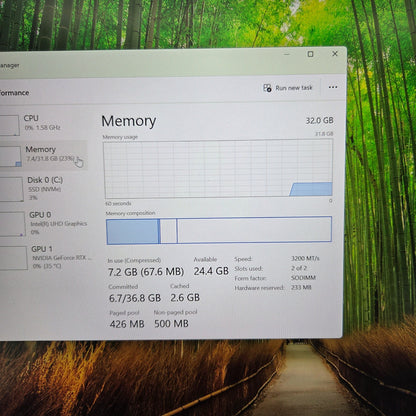
Task: Click the Memory usage graph area
Action: 218,169
